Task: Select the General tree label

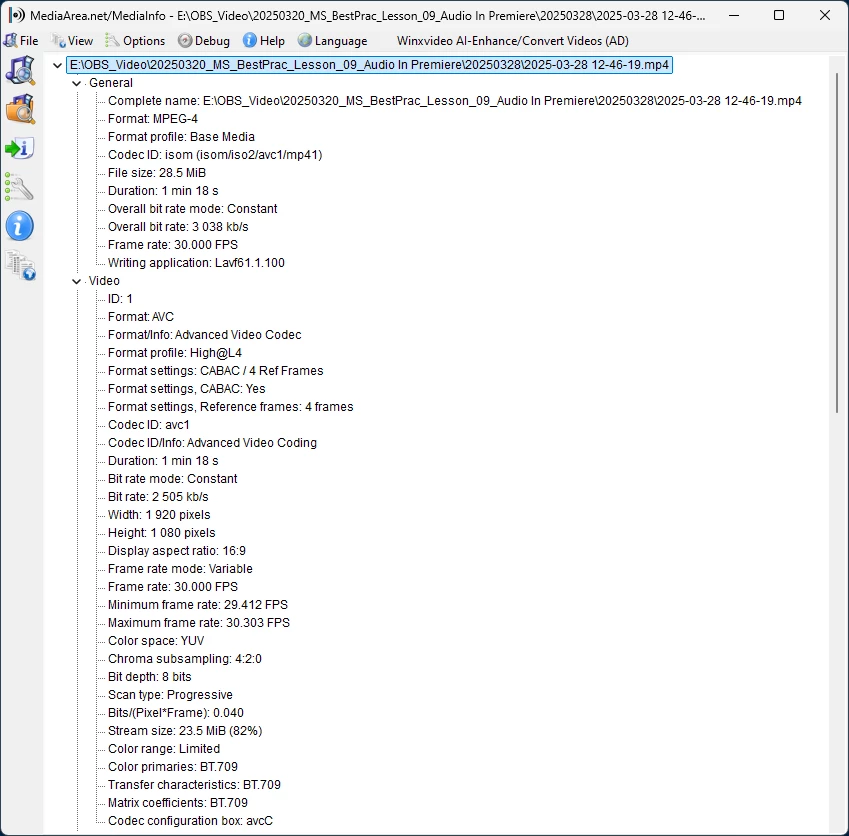Action: tap(110, 83)
